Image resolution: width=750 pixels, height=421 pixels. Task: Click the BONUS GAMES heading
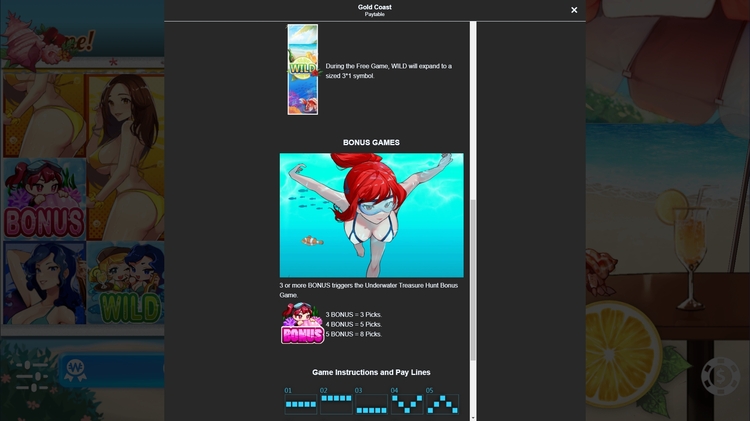pyautogui.click(x=371, y=143)
